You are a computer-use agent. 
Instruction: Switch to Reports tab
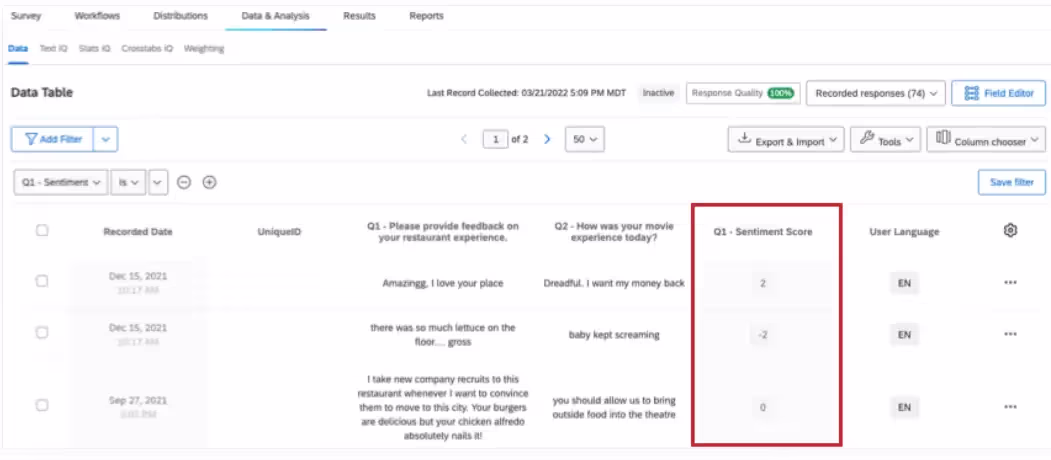[426, 15]
